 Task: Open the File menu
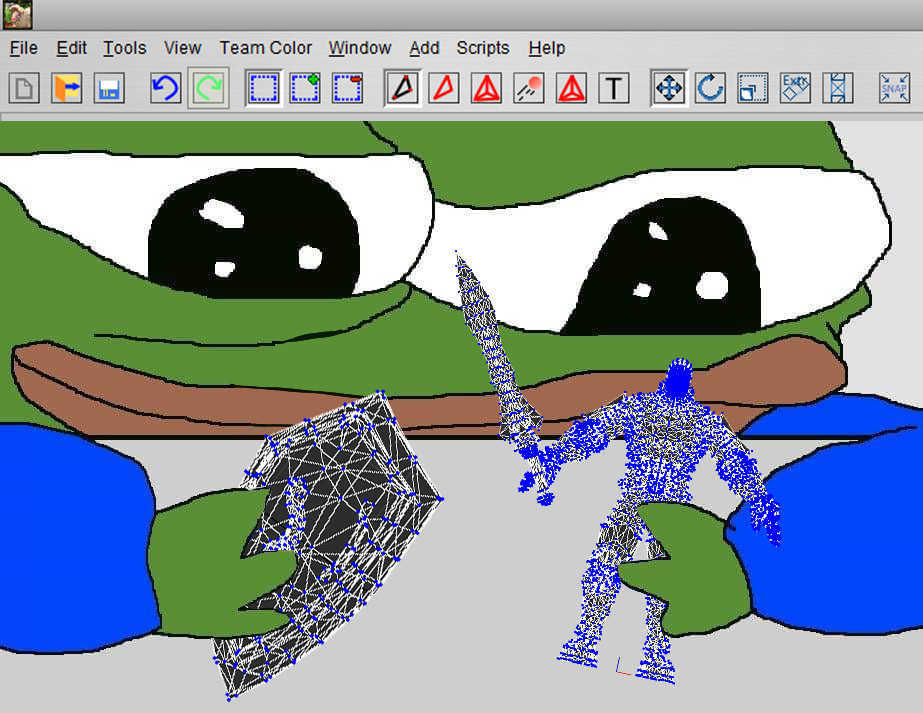click(x=24, y=48)
